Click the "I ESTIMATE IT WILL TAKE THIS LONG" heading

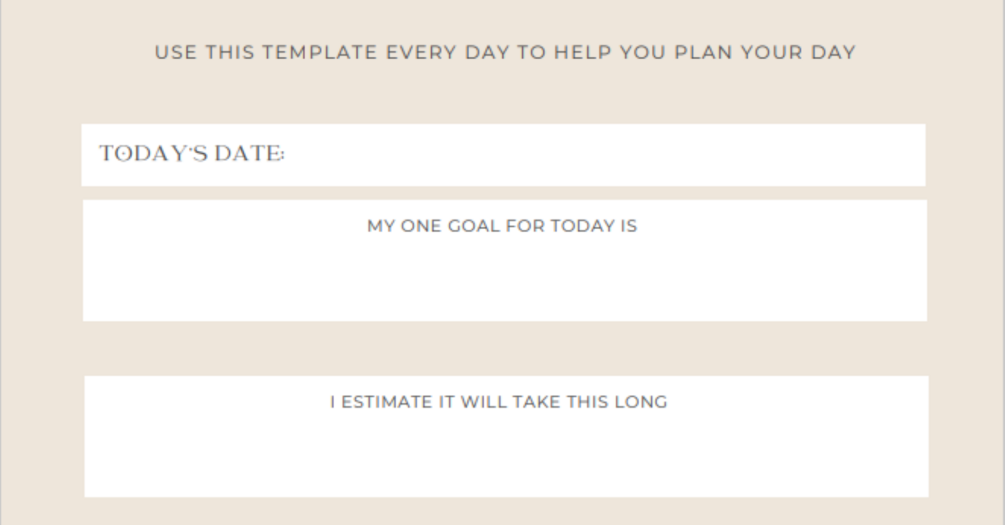tap(499, 402)
